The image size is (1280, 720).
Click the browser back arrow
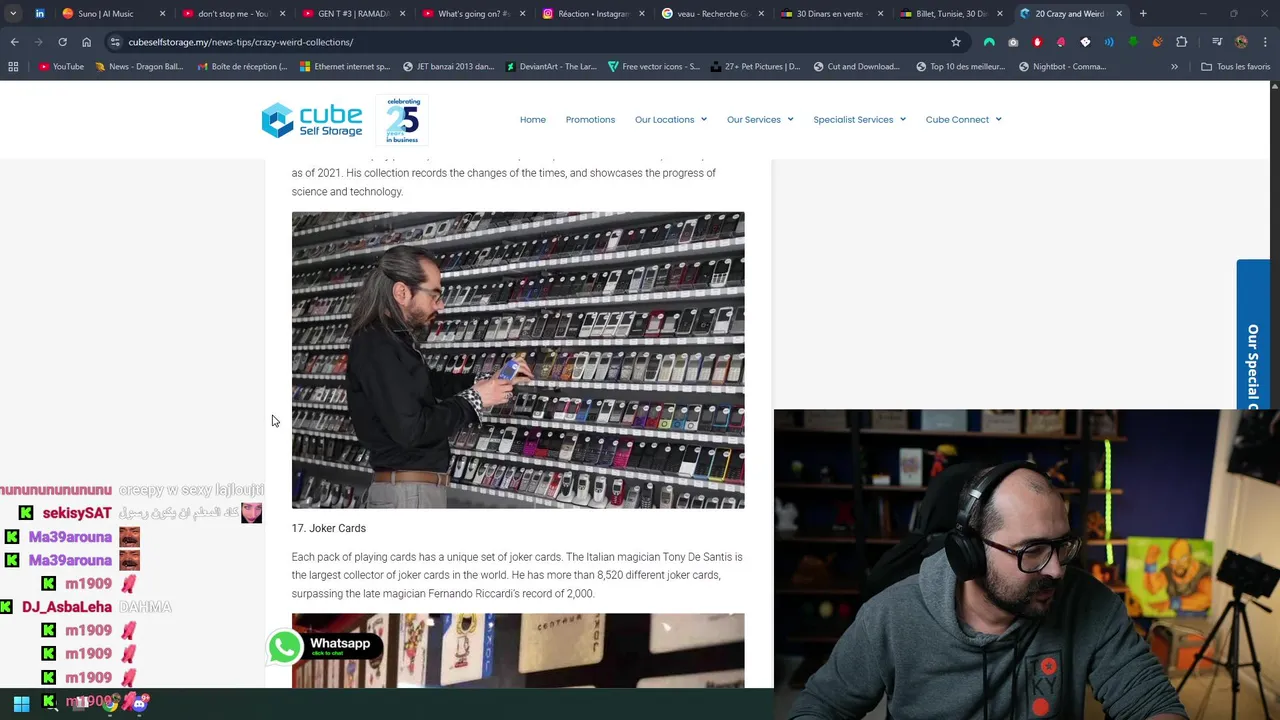[14, 42]
